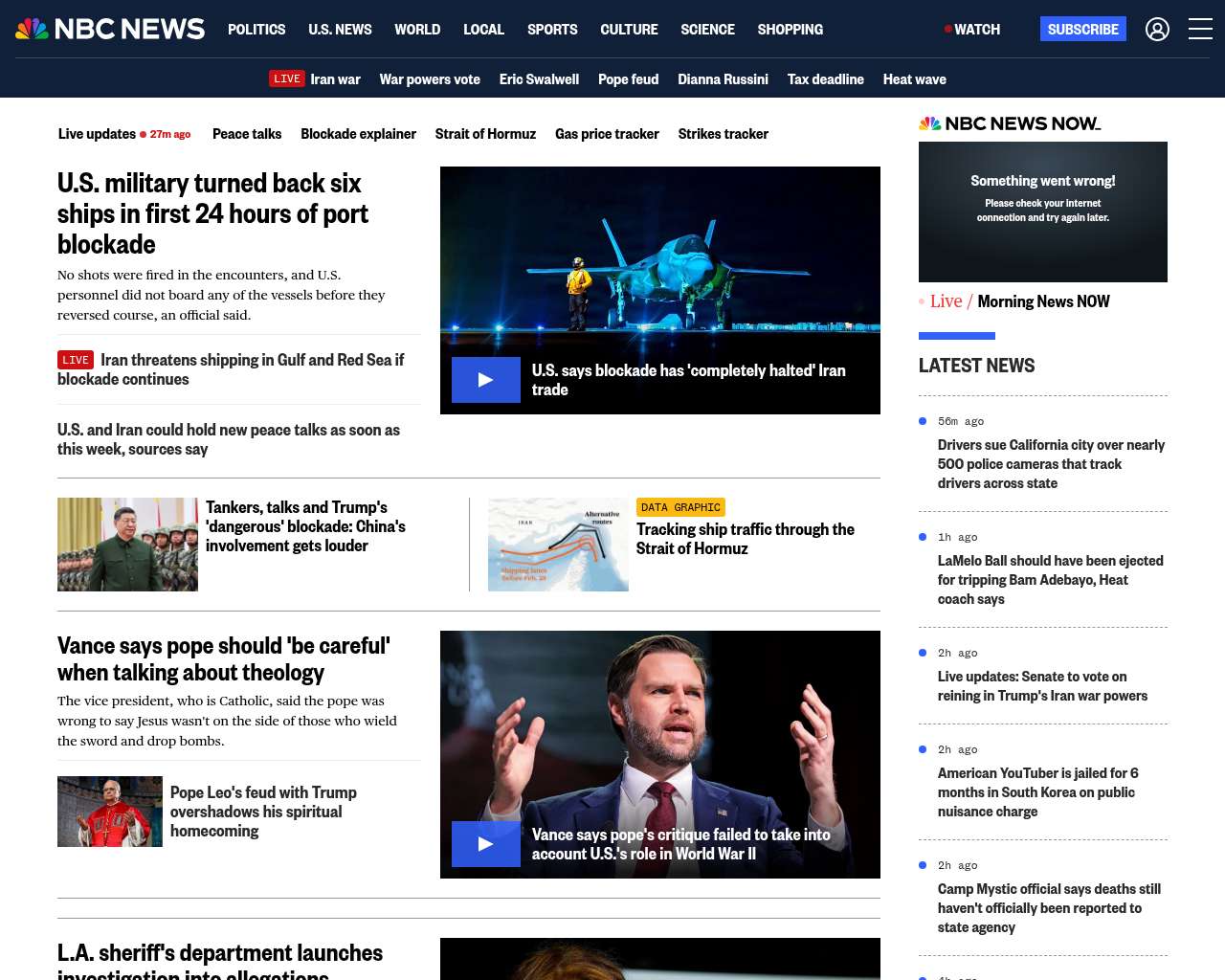Open Senate war powers live updates
The width and height of the screenshot is (1225, 980).
[x=1042, y=686]
